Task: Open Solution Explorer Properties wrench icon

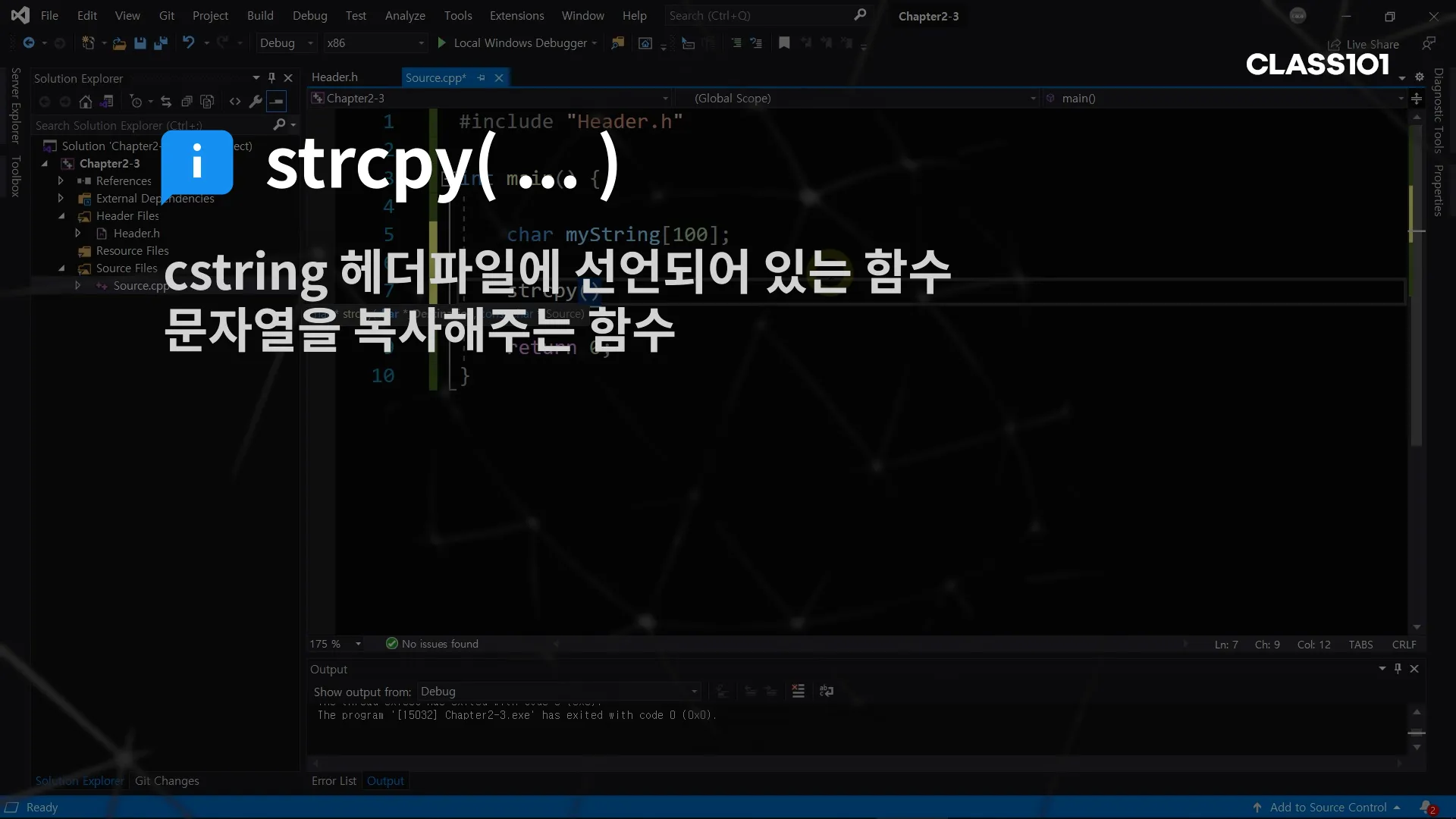Action: tap(256, 102)
